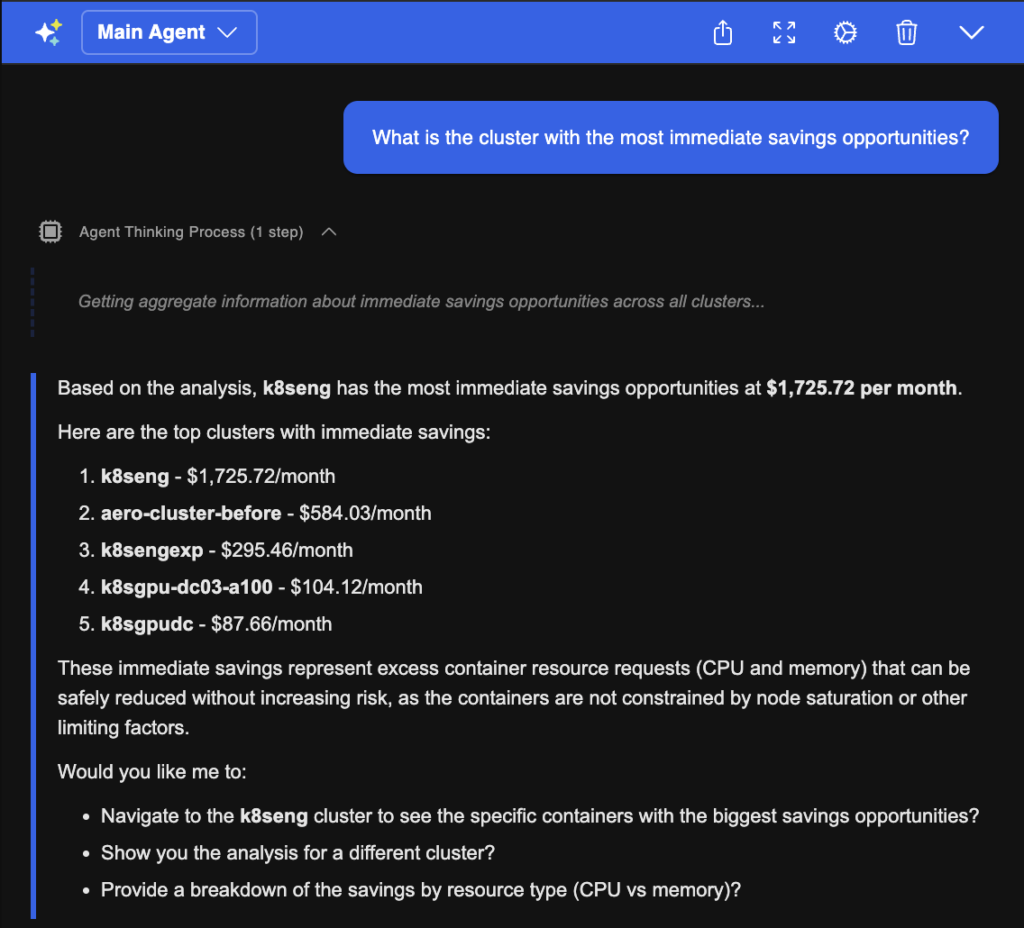Image resolution: width=1024 pixels, height=928 pixels.
Task: Click the Getting aggregate information status text
Action: pyautogui.click(x=420, y=301)
